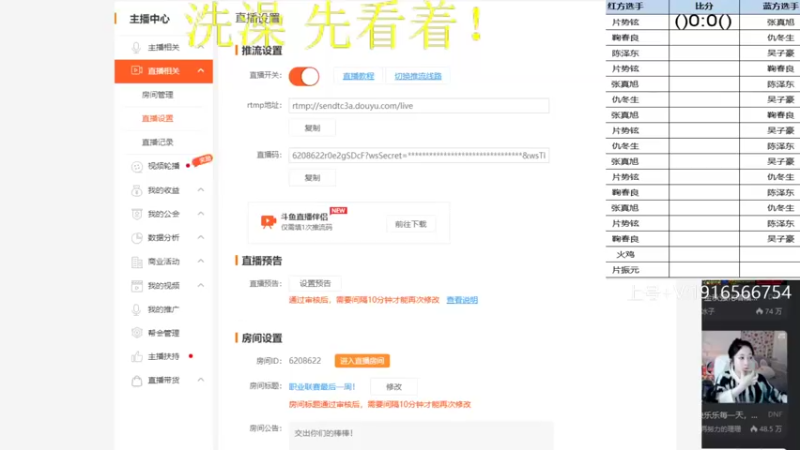Screen dimensions: 800x450
Task: Select 直播设置 in the sidebar
Action: pos(158,118)
